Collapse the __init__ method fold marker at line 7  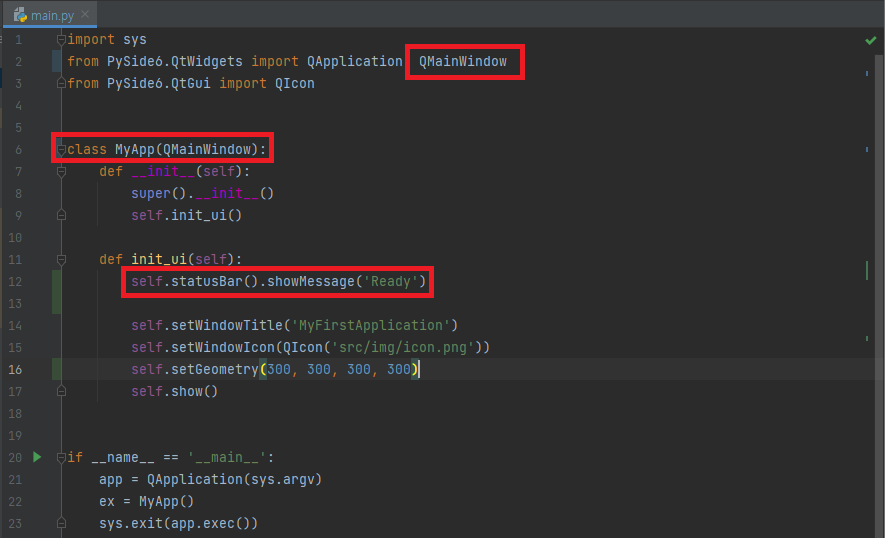(62, 172)
